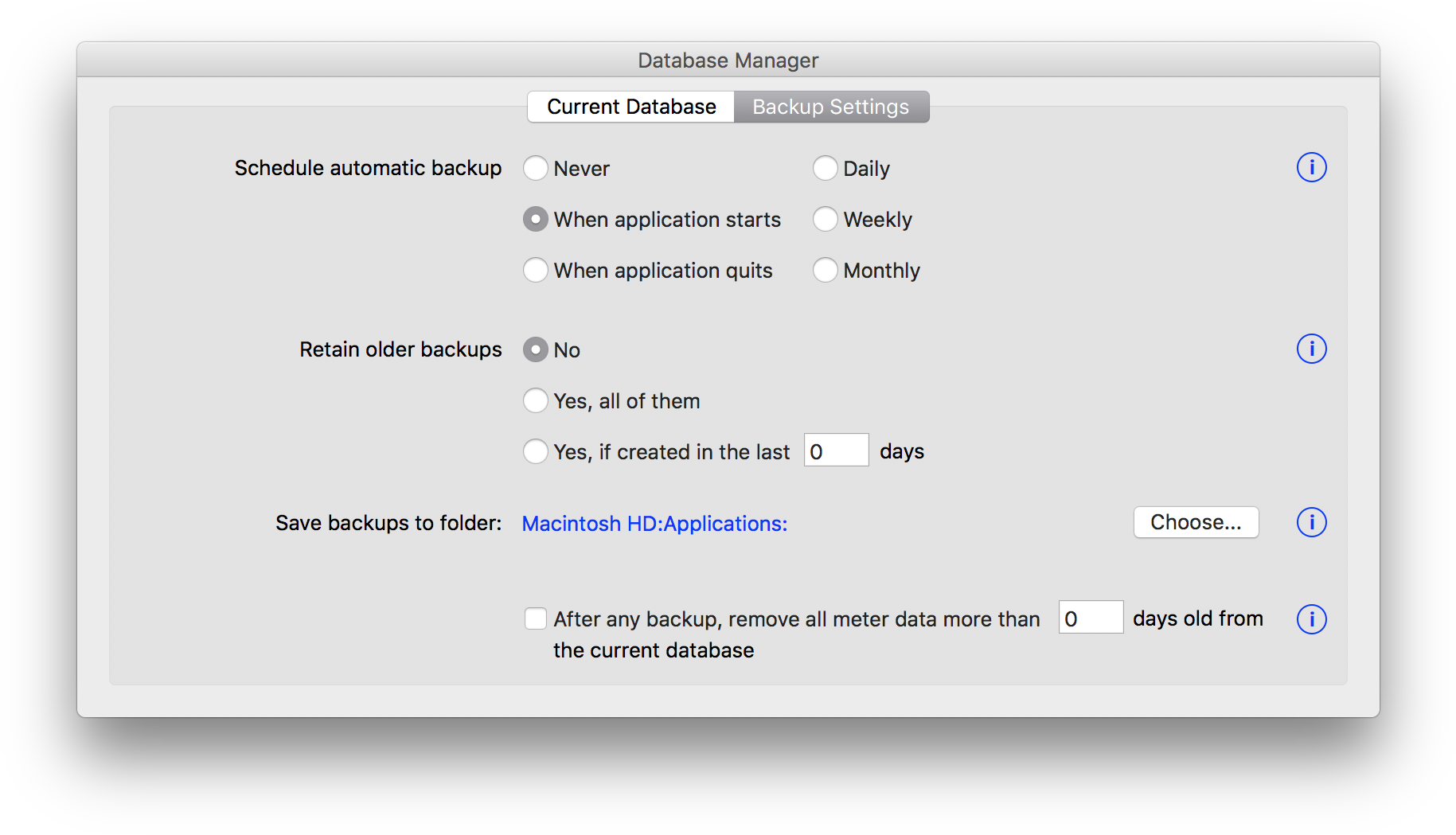The image size is (1456, 835).
Task: Open info for Schedule automatic backup
Action: 1311,168
